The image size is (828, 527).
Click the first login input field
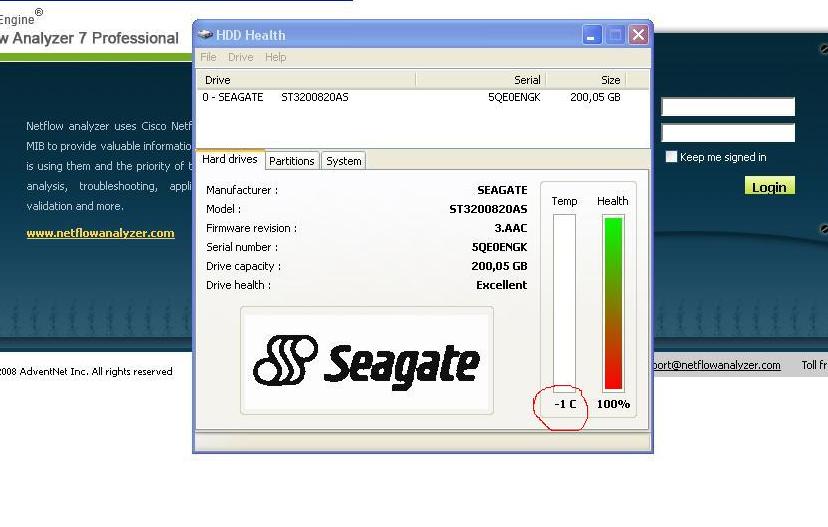(x=728, y=107)
